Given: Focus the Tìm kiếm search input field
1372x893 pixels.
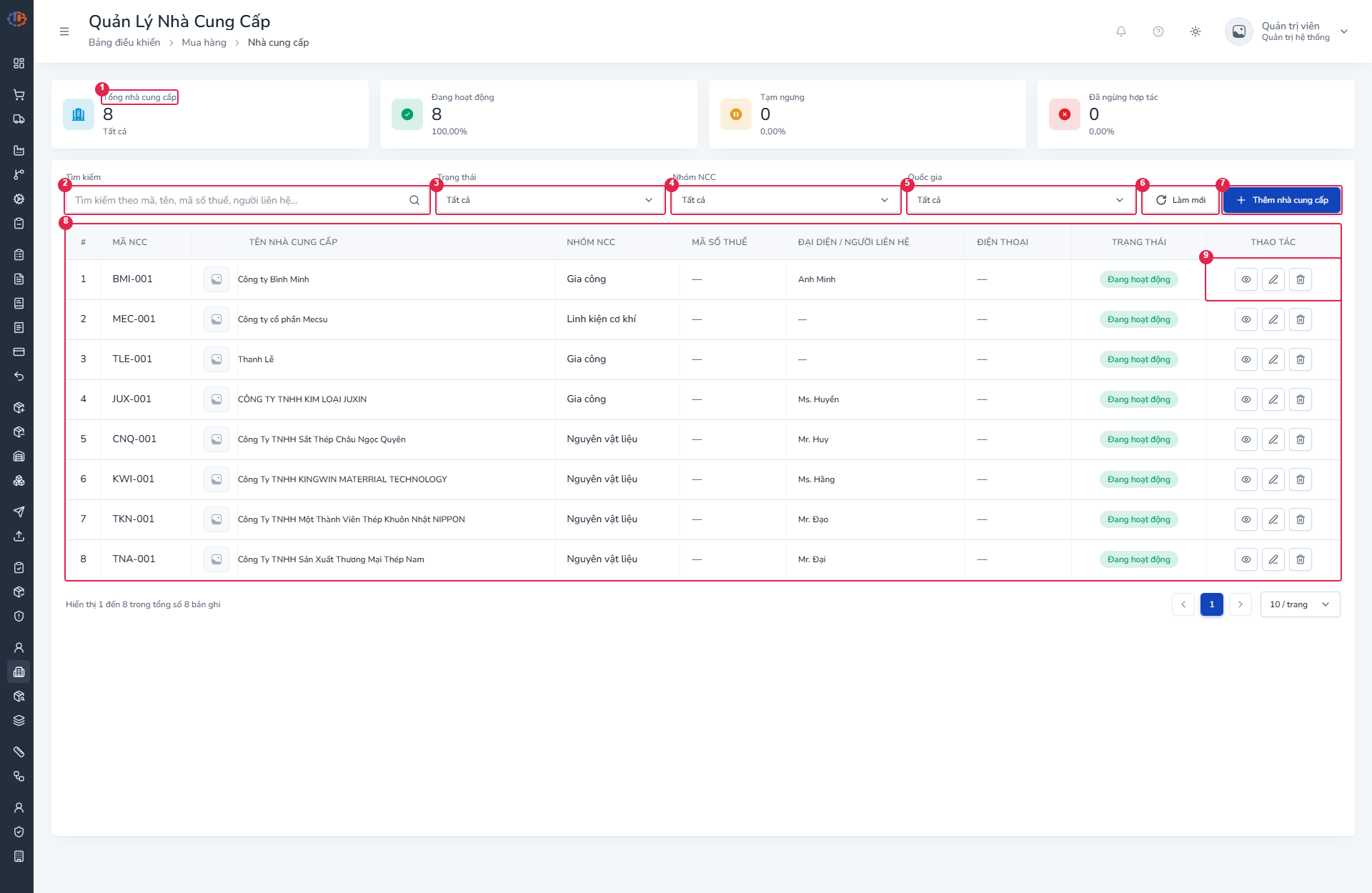Looking at the screenshot, I should pos(247,200).
